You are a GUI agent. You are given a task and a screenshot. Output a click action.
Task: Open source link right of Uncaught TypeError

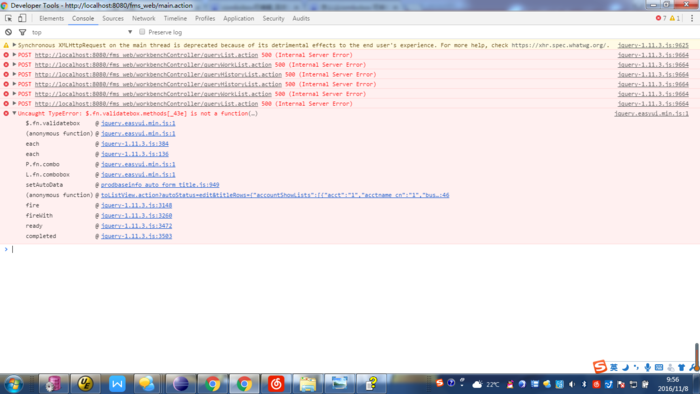[651, 113]
